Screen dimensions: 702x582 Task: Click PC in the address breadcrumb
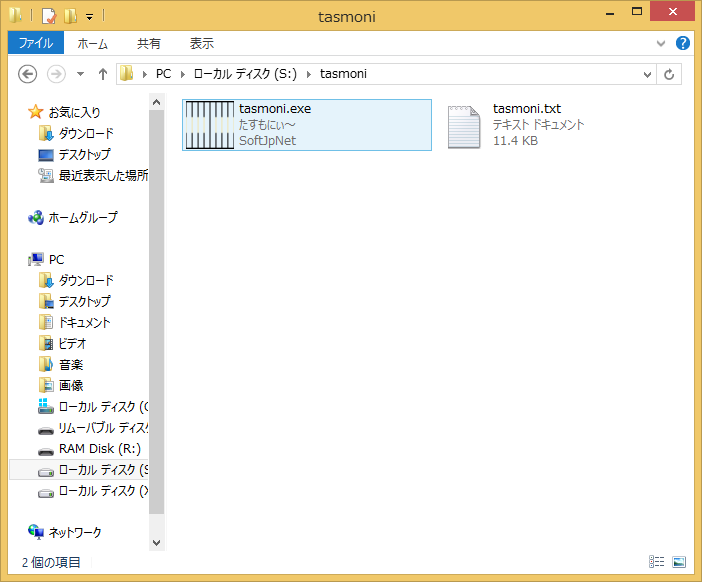[163, 74]
